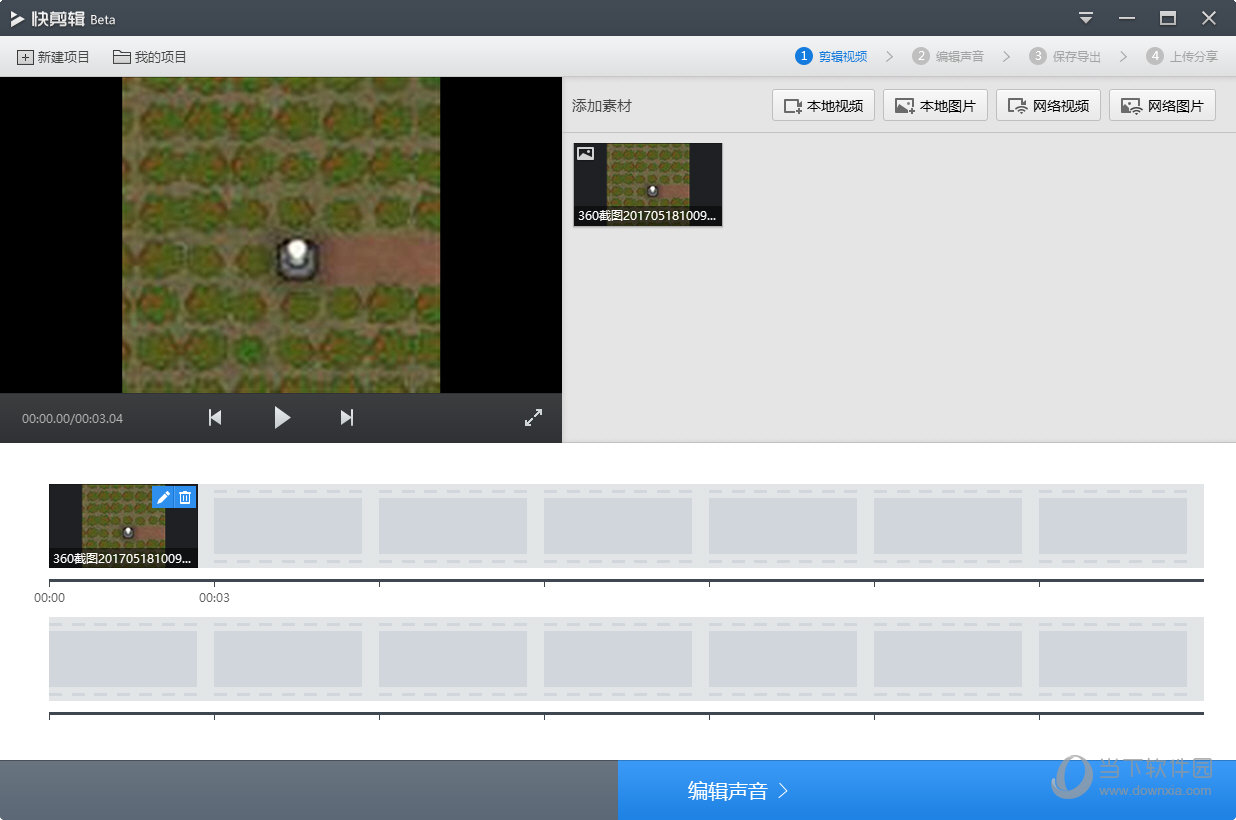Add network video (网络视频)
This screenshot has width=1236, height=820.
click(1049, 105)
